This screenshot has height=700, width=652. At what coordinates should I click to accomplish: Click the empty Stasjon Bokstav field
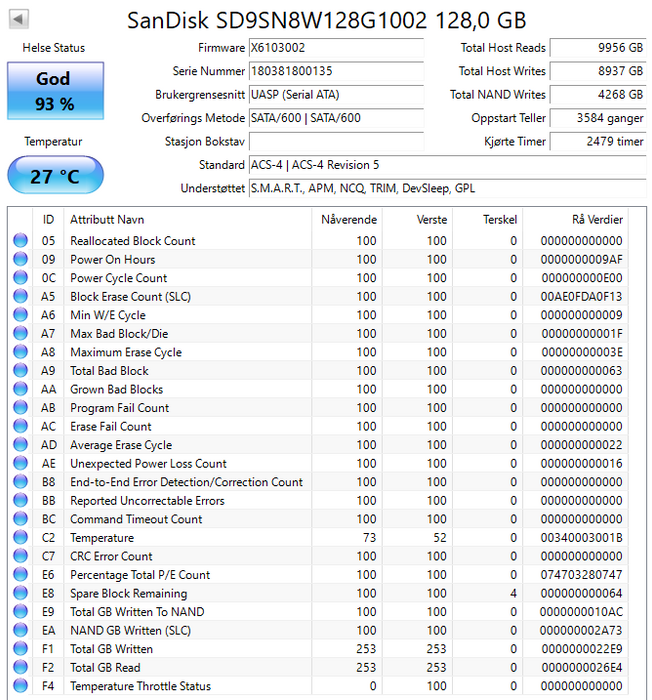[x=336, y=142]
